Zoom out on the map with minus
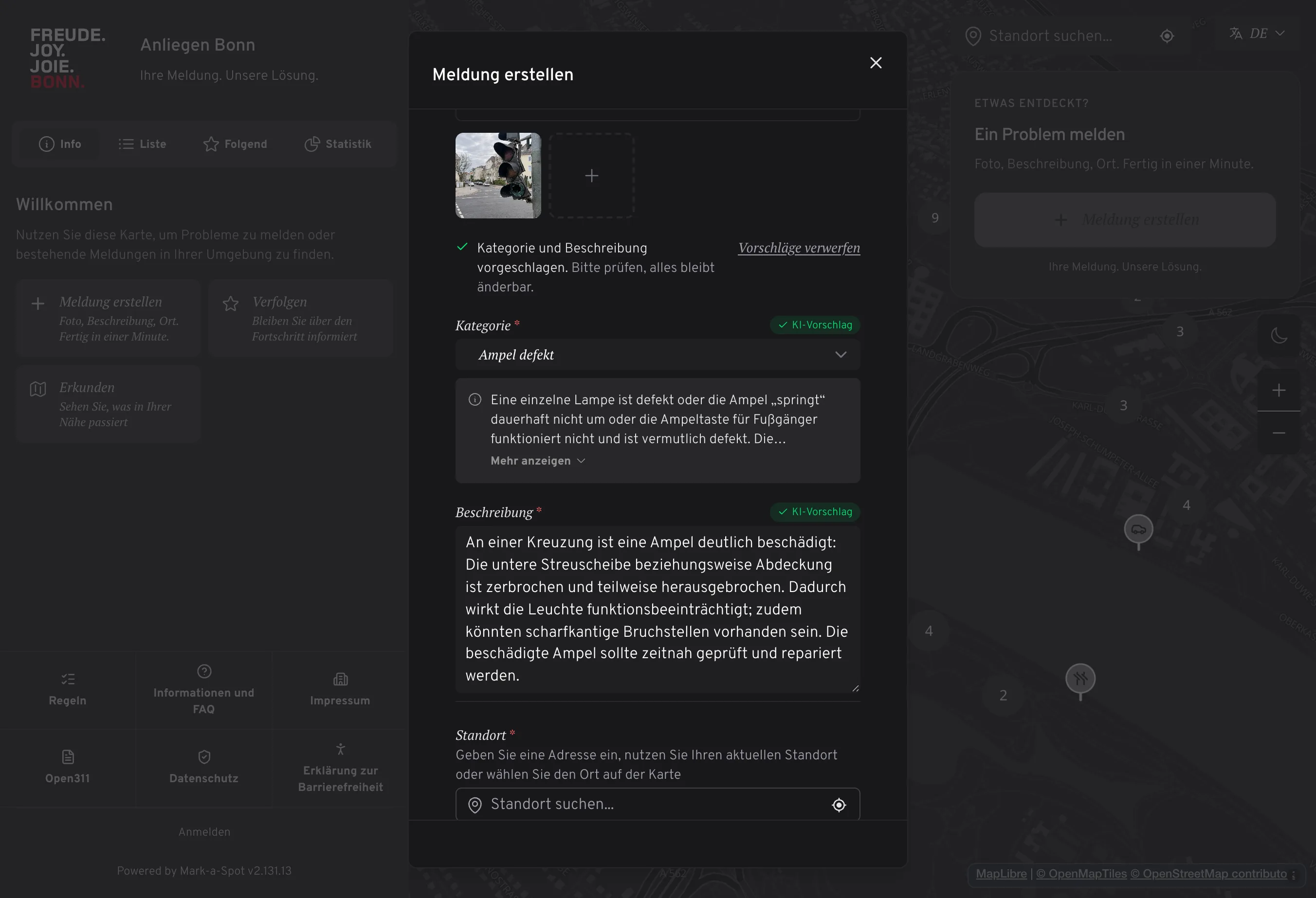 coord(1279,433)
